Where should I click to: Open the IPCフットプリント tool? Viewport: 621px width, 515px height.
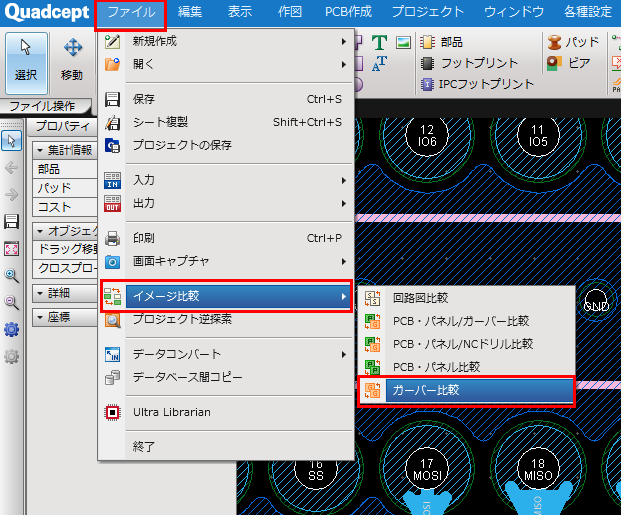pos(477,84)
